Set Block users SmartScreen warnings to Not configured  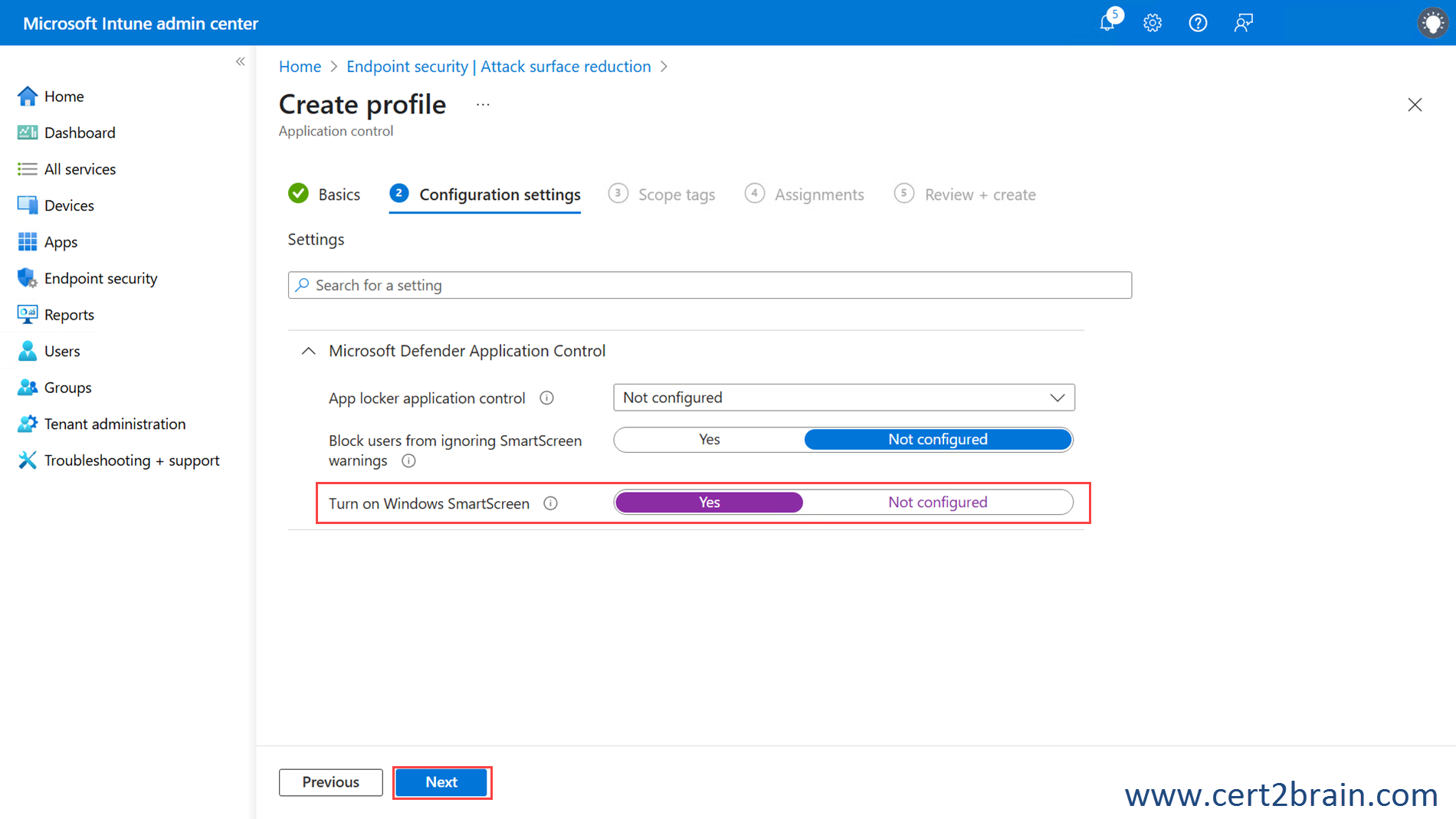pos(937,440)
